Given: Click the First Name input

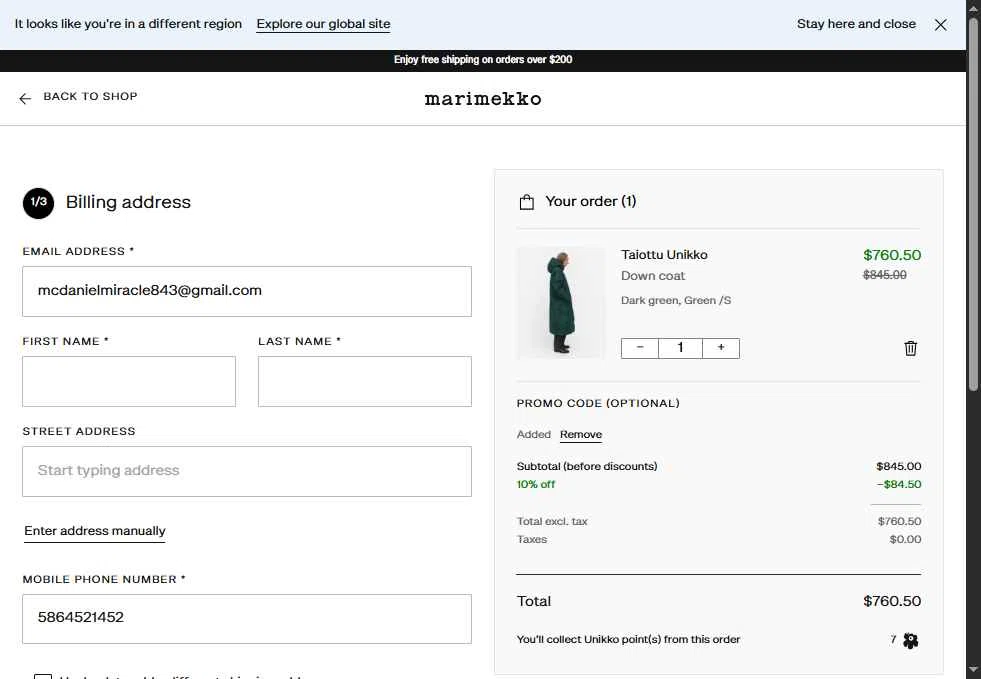Looking at the screenshot, I should pos(129,381).
